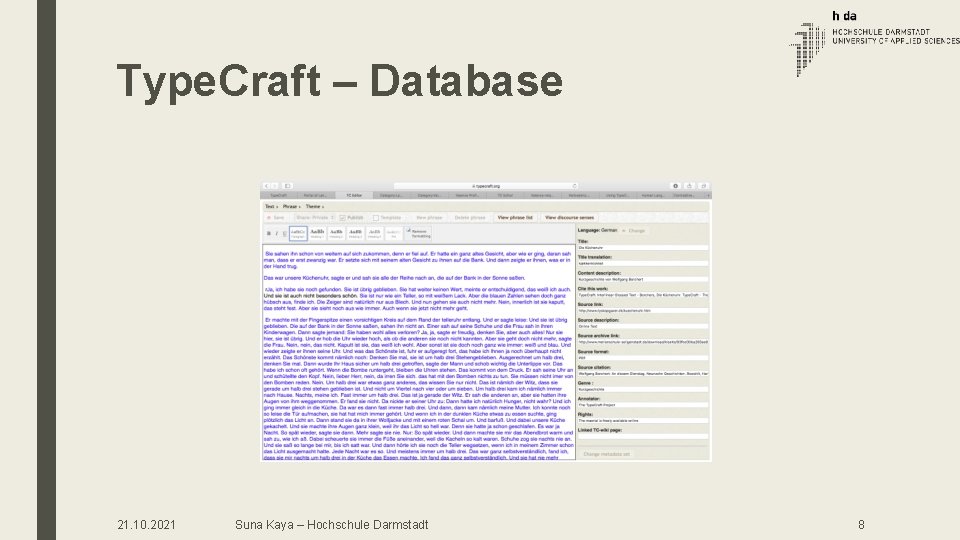
Task: Click the Source format field
Action: 643,358
